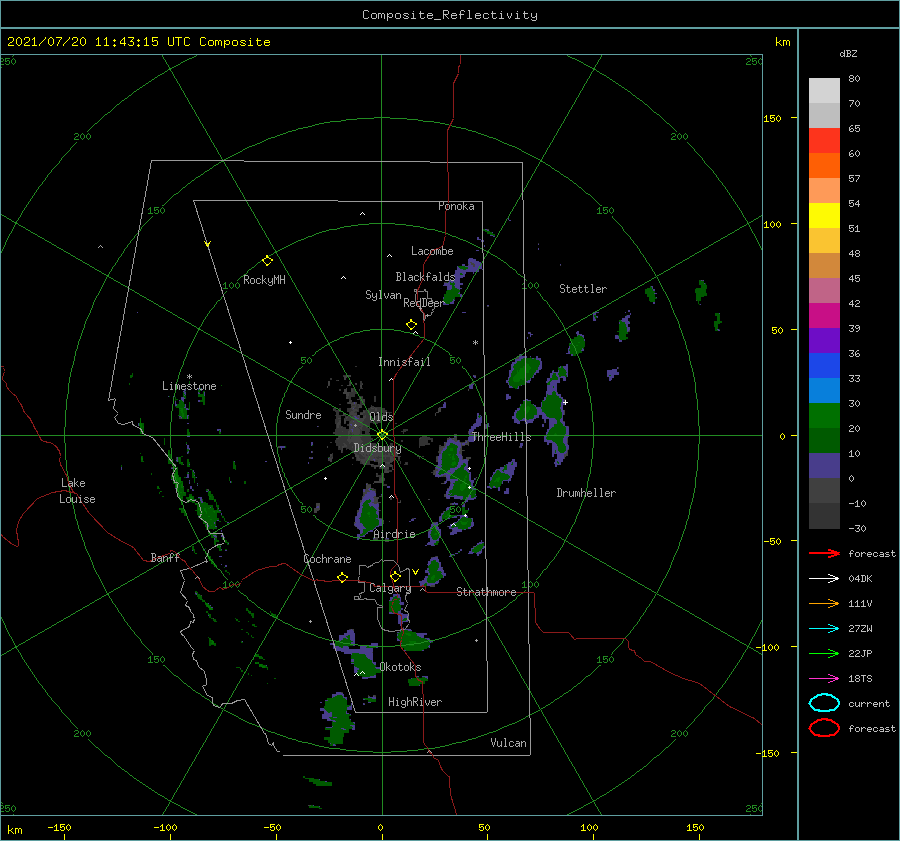This screenshot has height=841, width=900.
Task: Click the red forecast arrow in legend
Action: point(824,553)
